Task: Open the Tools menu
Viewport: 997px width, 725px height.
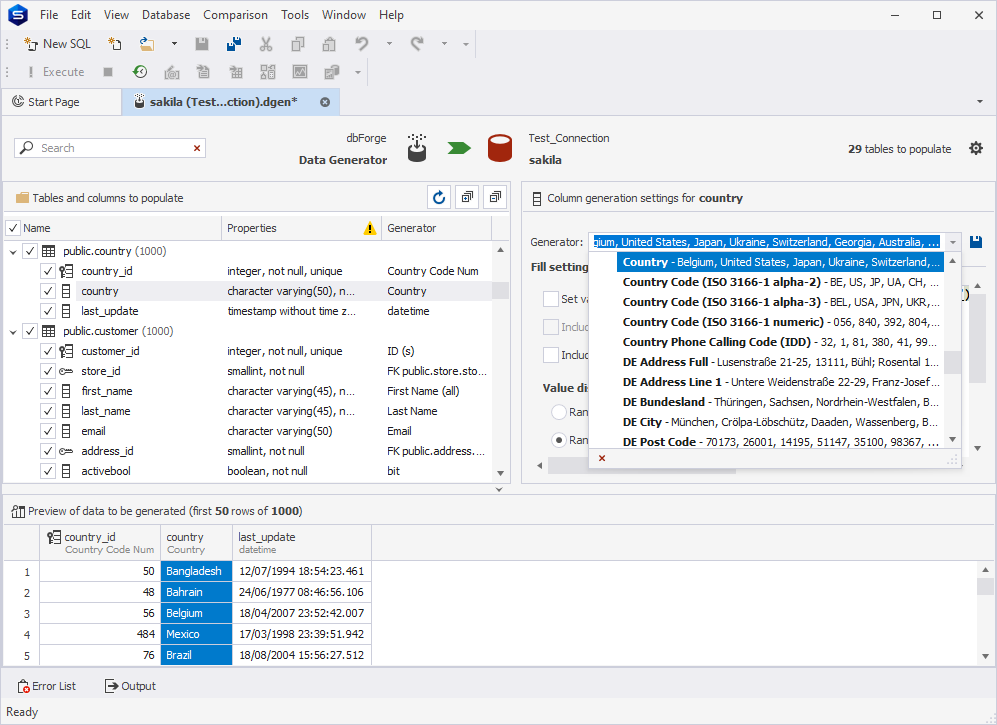Action: coord(295,15)
